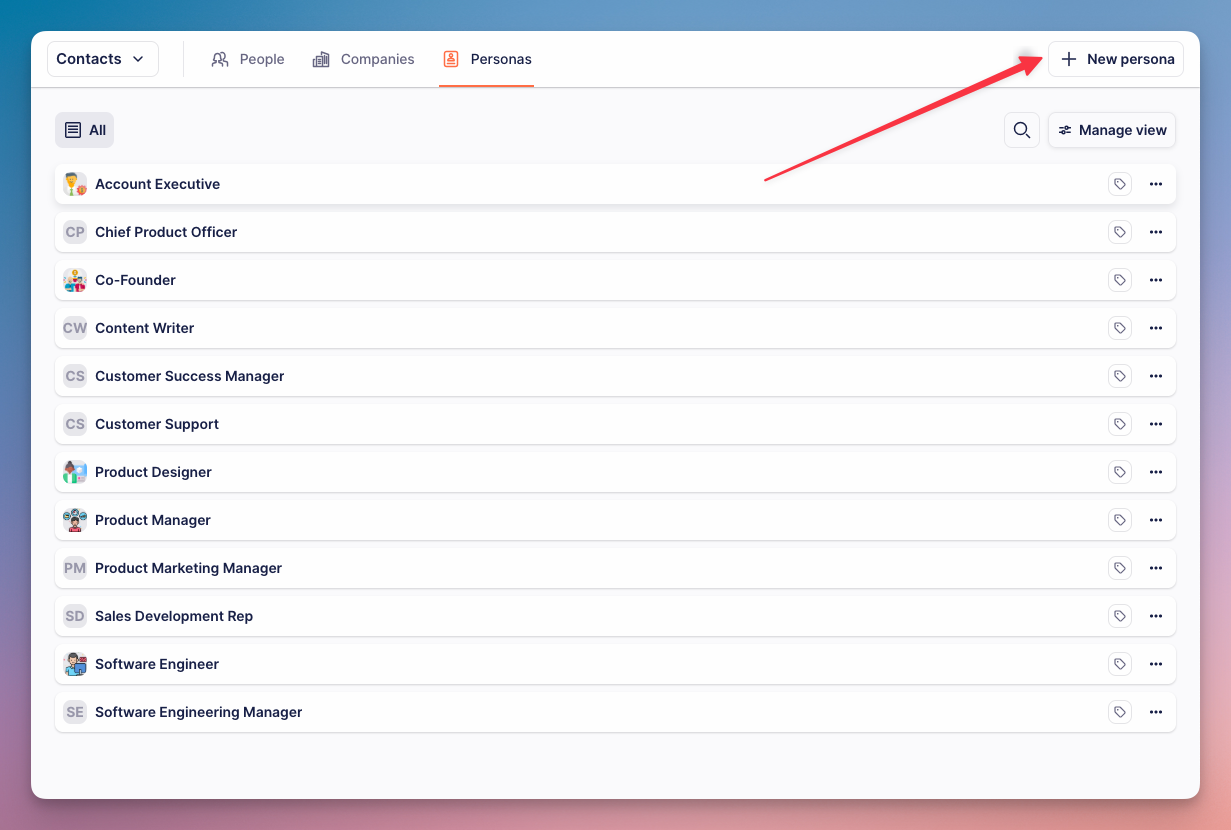Screen dimensions: 1231x830
Task: Open more options for Content Writer
Action: pyautogui.click(x=1155, y=328)
